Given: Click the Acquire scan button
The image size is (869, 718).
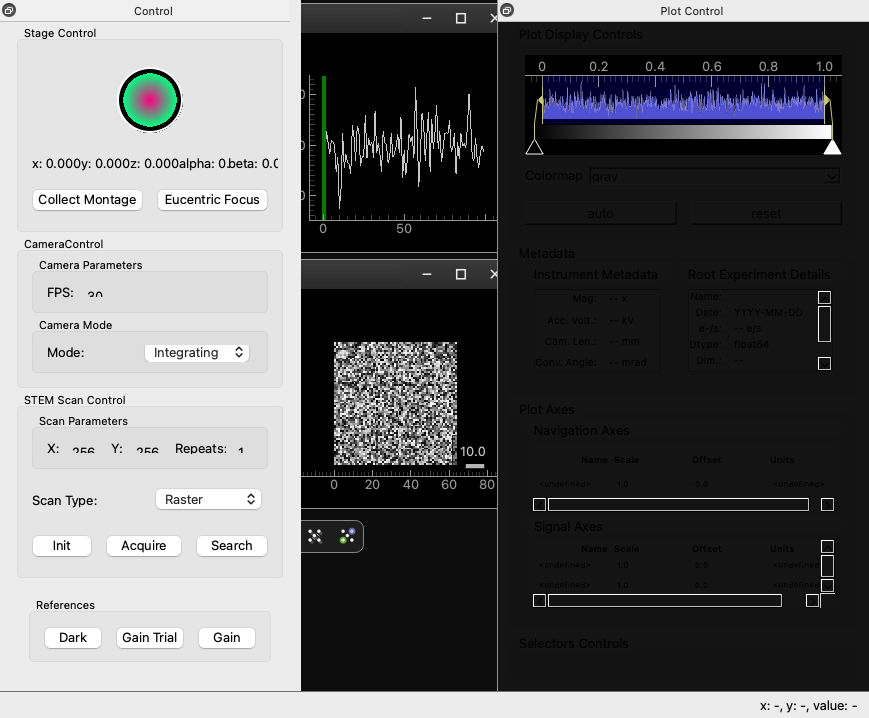Looking at the screenshot, I should pos(144,546).
